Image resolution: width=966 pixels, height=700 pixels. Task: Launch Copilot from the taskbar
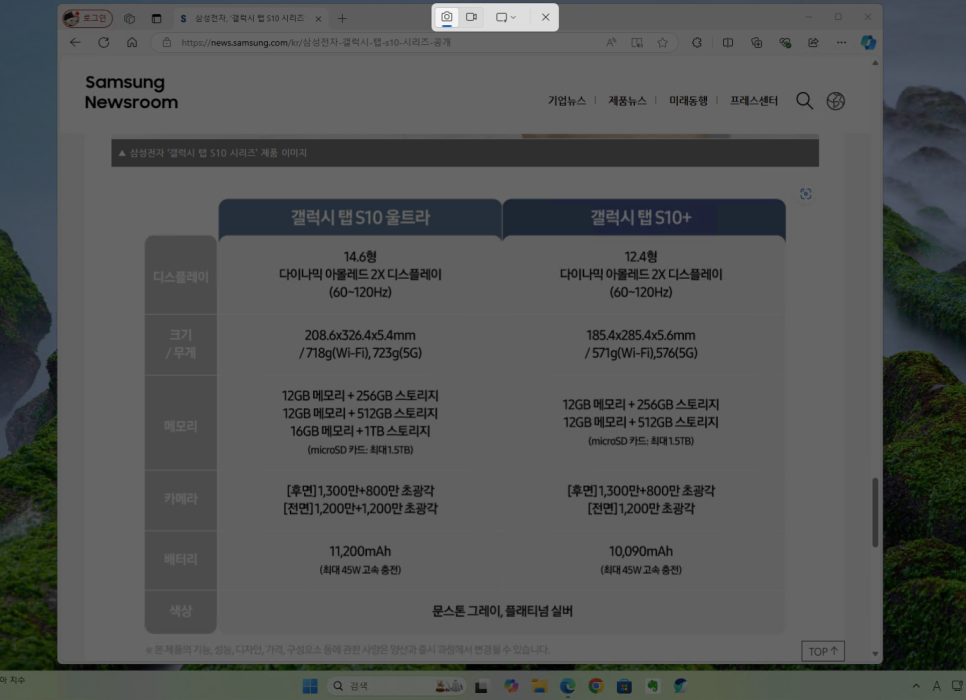[511, 686]
